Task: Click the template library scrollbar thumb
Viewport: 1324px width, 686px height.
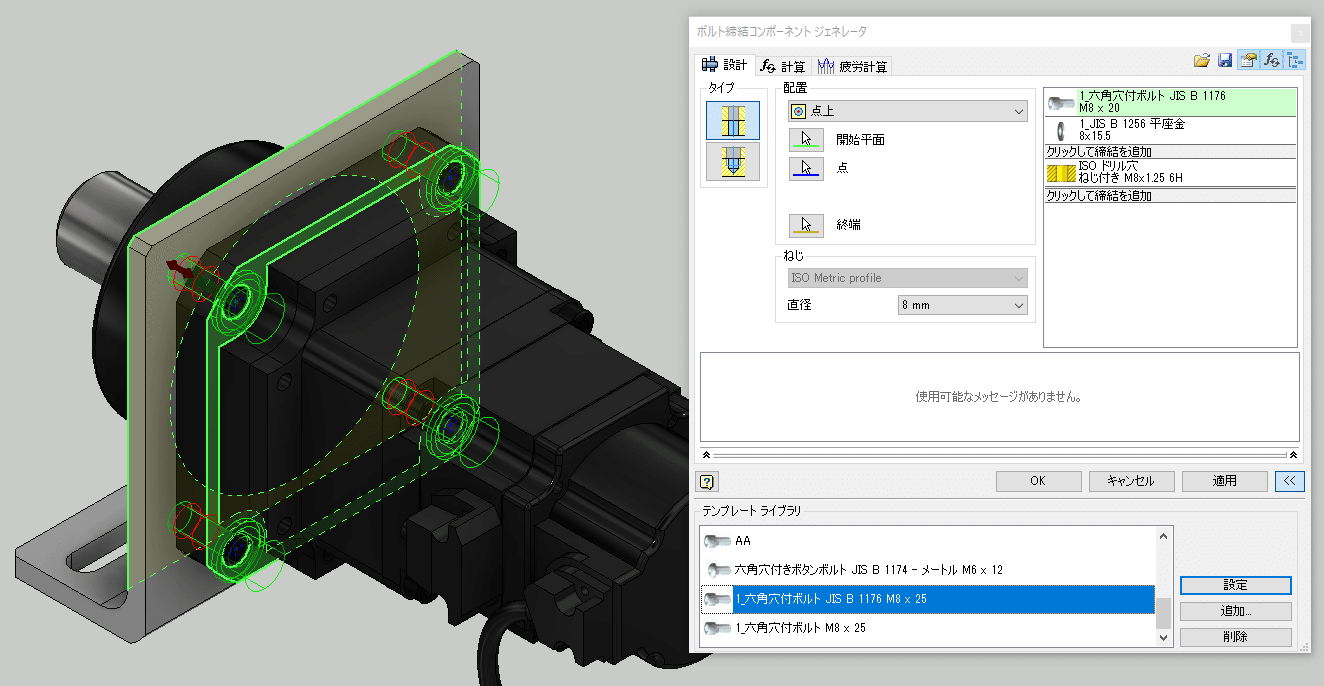Action: click(1163, 611)
